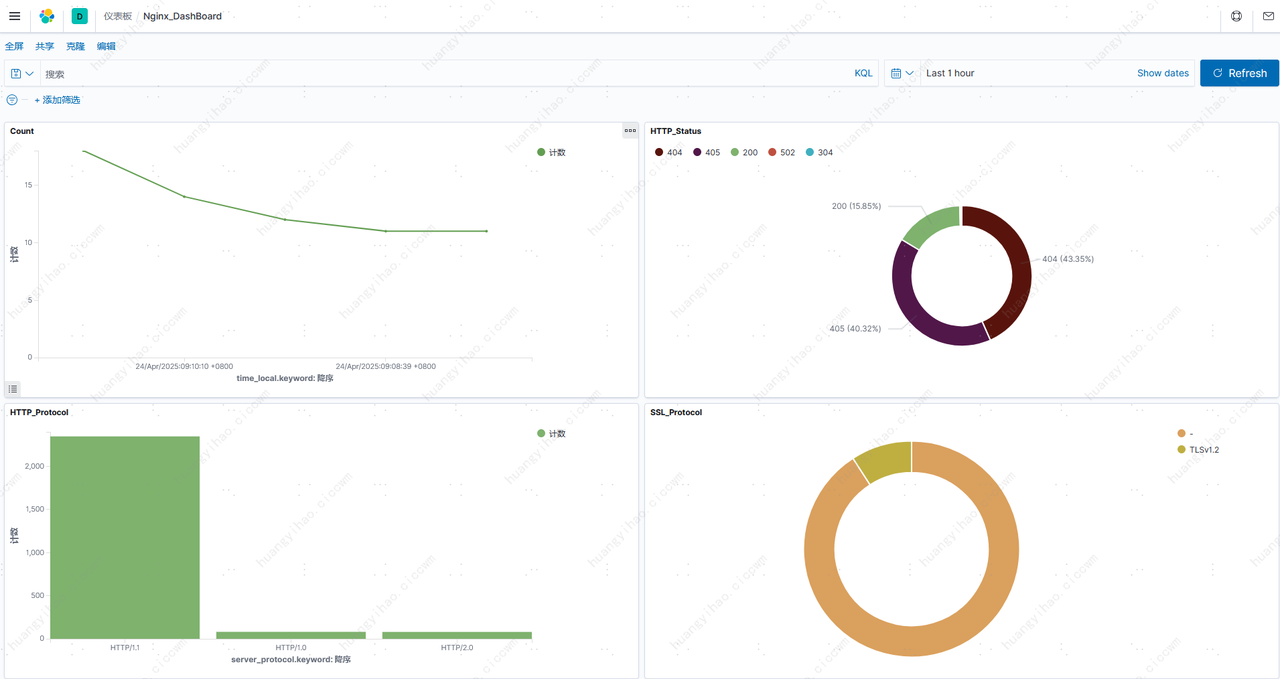Expand the saved query dropdown
Screen dimensions: 1280x679
click(22, 73)
